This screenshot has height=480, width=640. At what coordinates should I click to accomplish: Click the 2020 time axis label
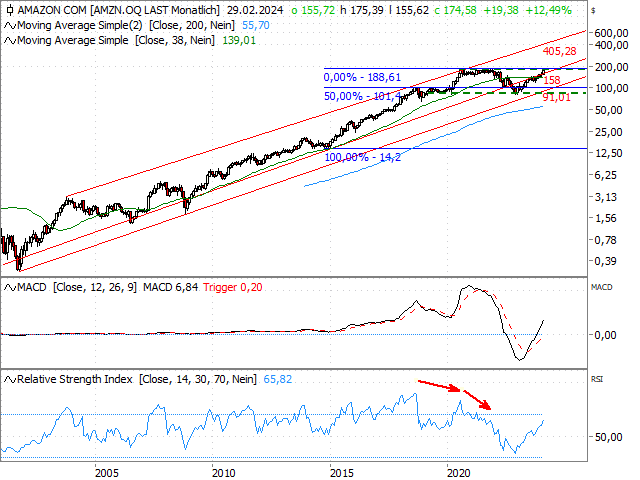pos(459,473)
